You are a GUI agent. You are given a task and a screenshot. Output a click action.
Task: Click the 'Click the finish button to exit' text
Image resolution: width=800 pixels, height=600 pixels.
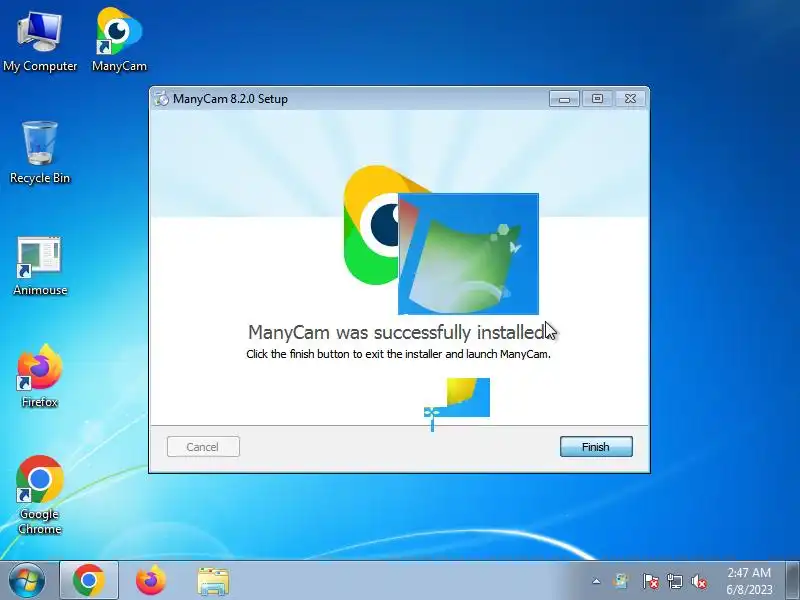[398, 354]
